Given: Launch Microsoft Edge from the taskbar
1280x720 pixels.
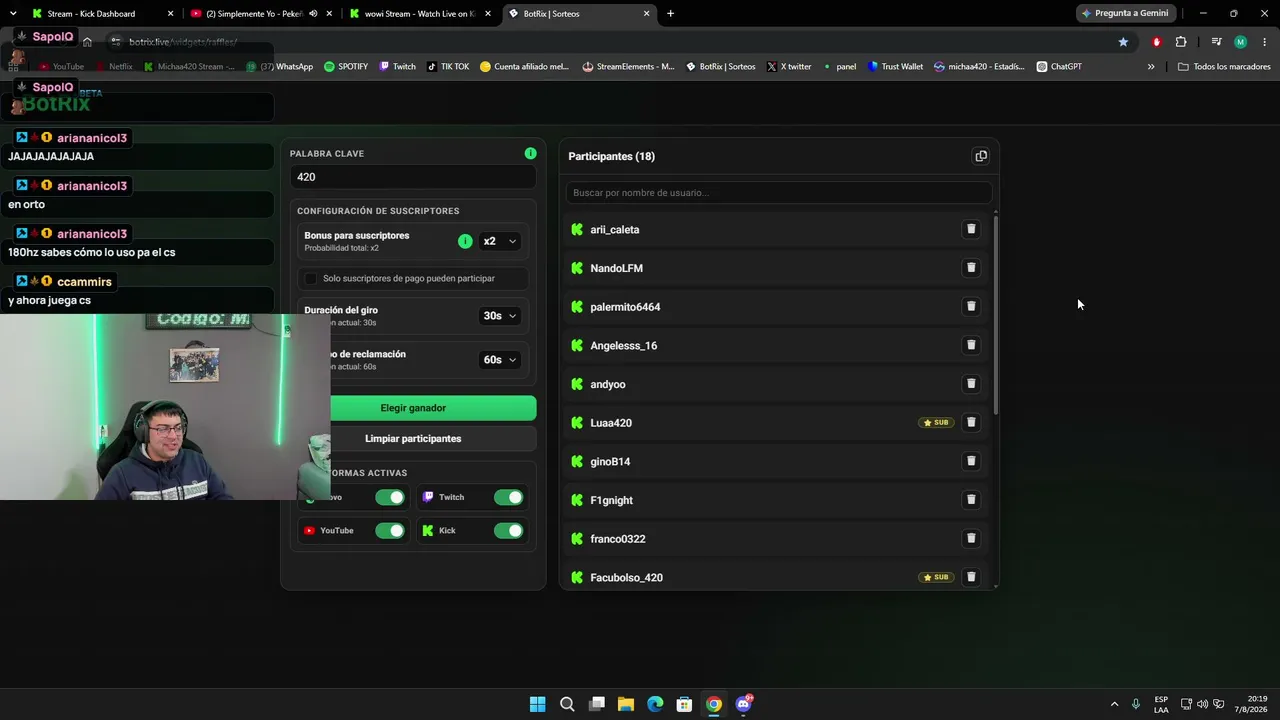Looking at the screenshot, I should (x=655, y=704).
